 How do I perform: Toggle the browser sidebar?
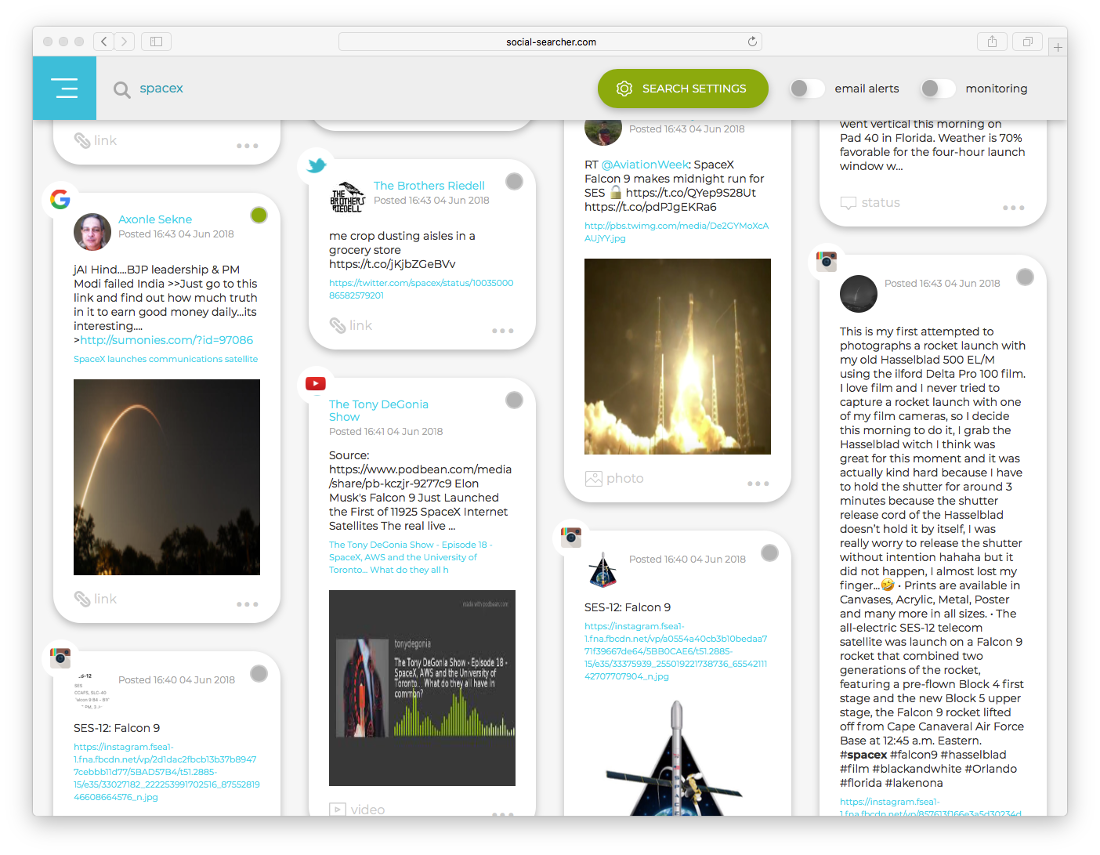(x=156, y=41)
